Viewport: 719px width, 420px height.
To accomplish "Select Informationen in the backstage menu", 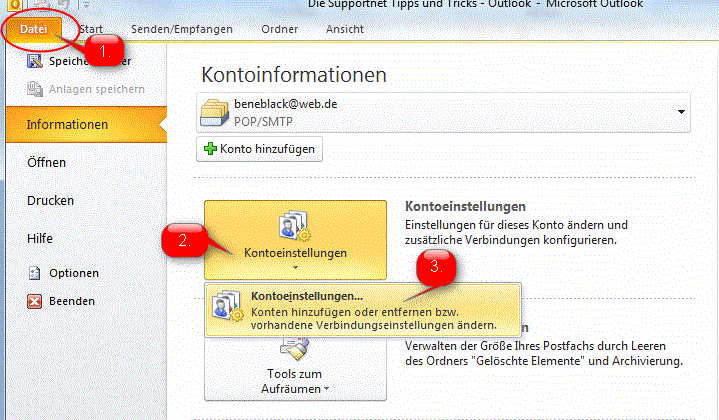I will [x=86, y=125].
